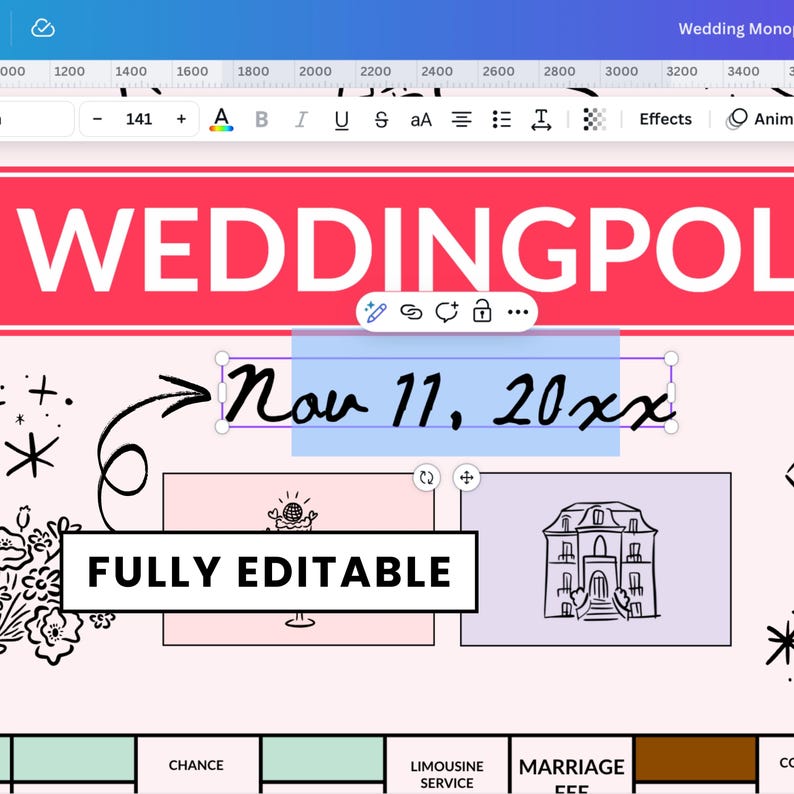This screenshot has height=794, width=794.
Task: Open the text spacing options
Action: pyautogui.click(x=541, y=120)
